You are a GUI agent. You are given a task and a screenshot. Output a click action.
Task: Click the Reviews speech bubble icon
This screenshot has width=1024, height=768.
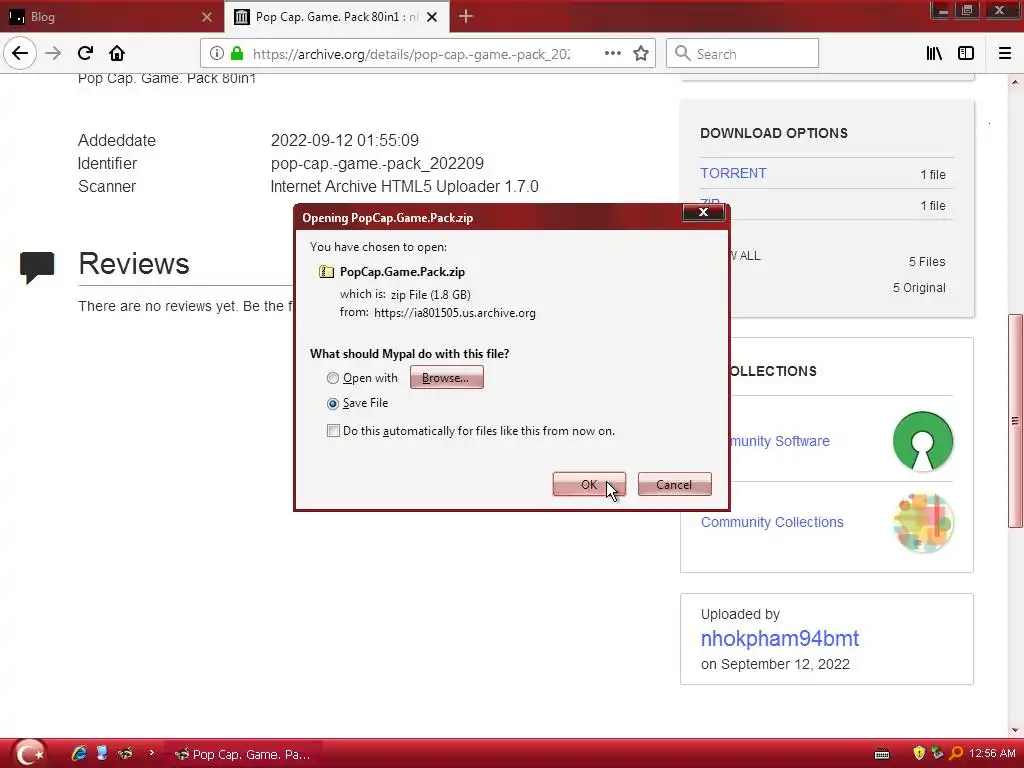pos(37,266)
